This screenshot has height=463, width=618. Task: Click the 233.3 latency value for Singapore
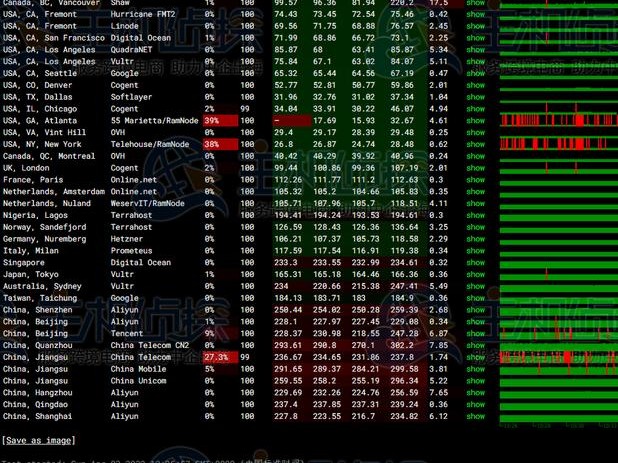pyautogui.click(x=286, y=262)
